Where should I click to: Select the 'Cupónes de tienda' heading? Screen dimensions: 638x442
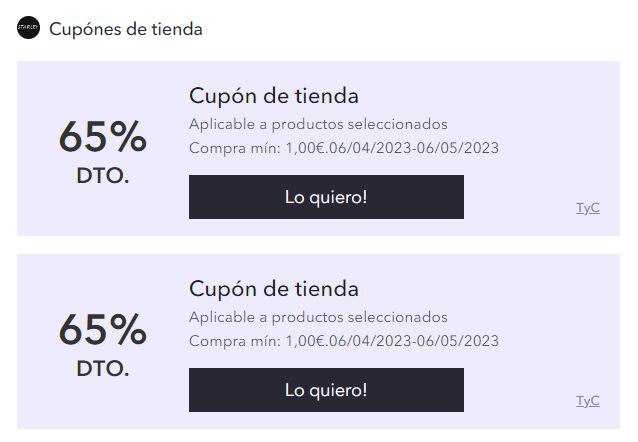coord(126,29)
